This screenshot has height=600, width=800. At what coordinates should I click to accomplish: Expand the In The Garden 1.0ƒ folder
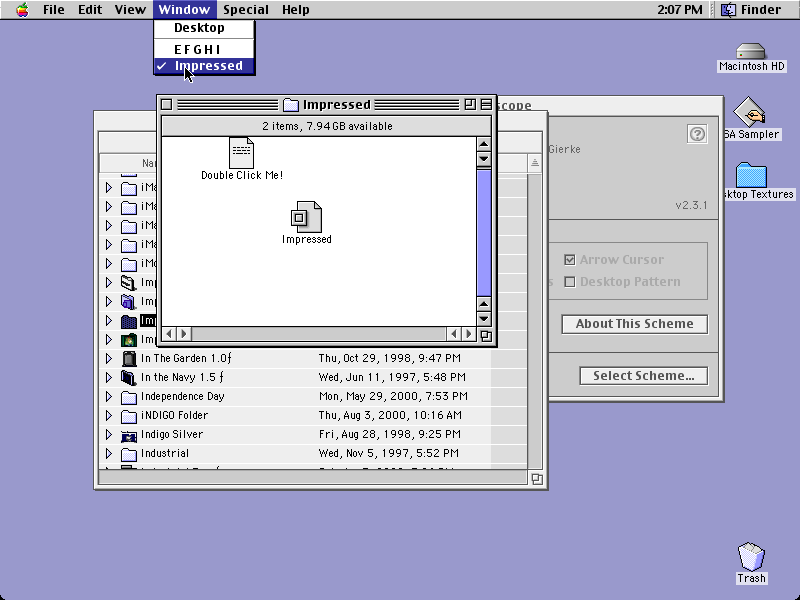click(x=109, y=358)
